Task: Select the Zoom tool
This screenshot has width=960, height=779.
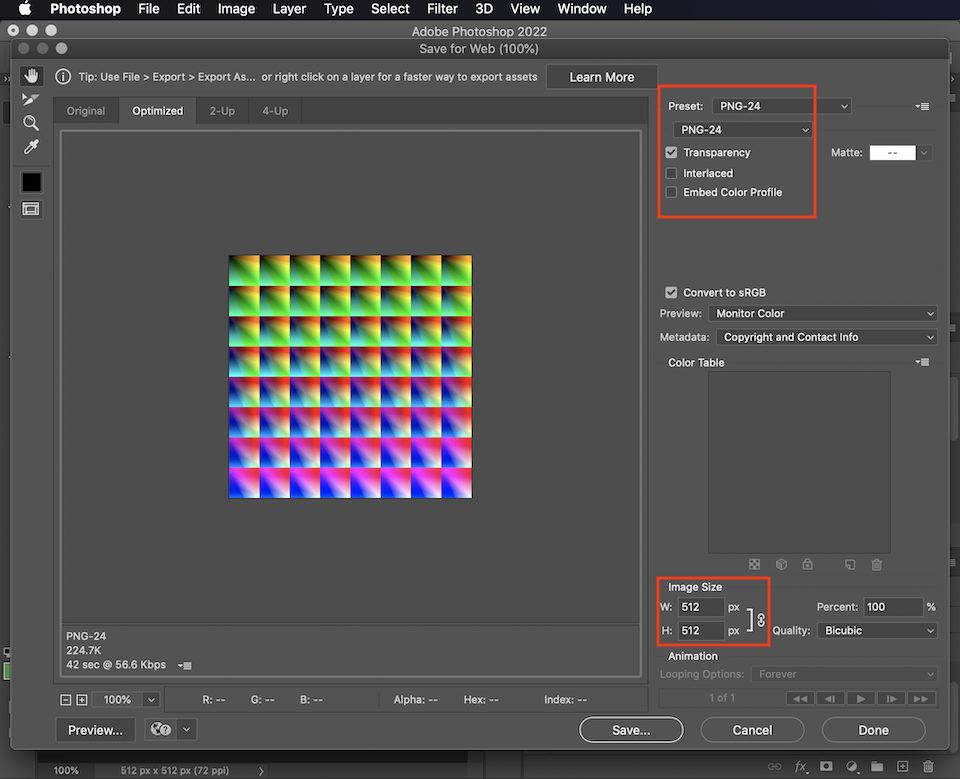Action: 31,123
